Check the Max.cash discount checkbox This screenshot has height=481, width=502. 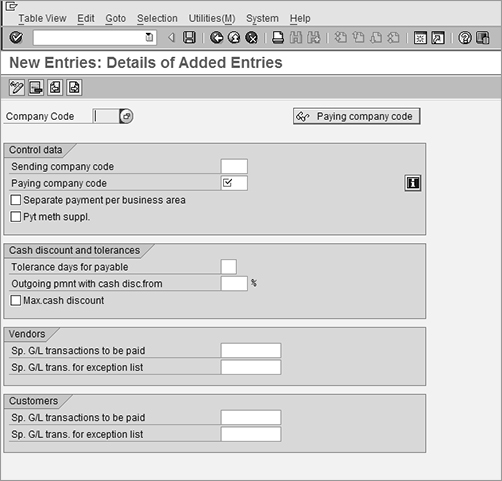tap(16, 300)
